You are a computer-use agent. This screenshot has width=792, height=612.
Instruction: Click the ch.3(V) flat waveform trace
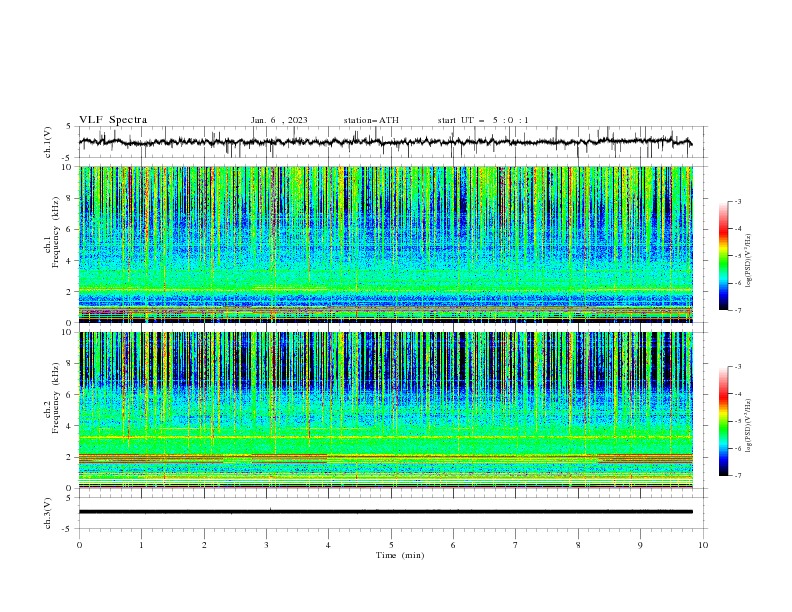pos(386,512)
